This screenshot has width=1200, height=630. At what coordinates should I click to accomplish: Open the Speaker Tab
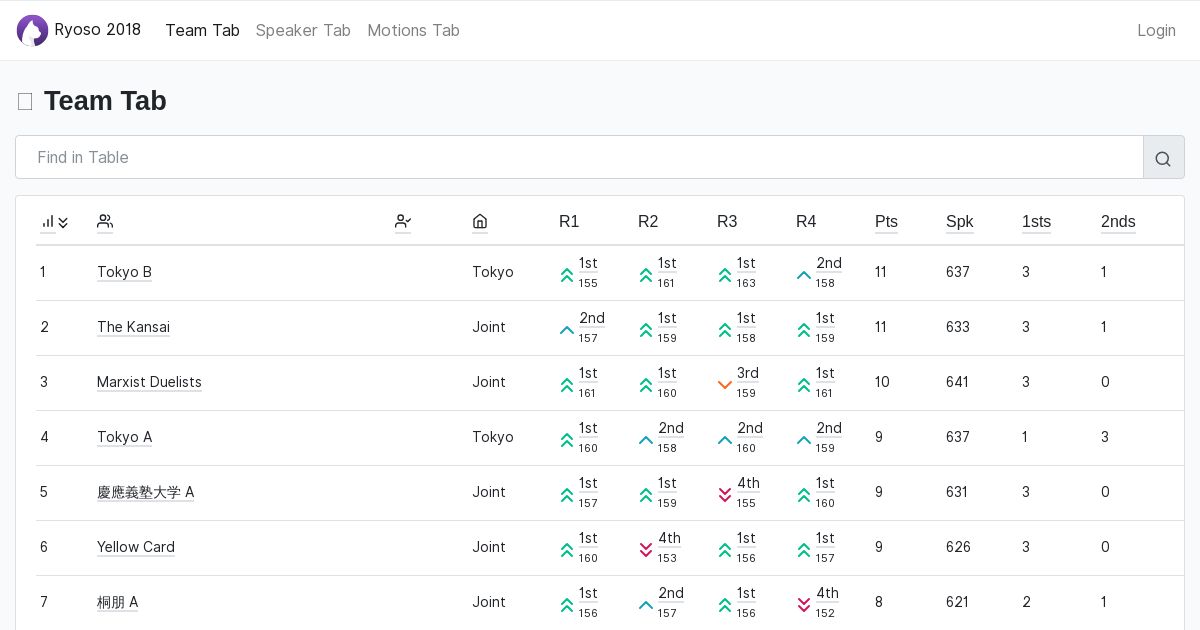point(303,31)
